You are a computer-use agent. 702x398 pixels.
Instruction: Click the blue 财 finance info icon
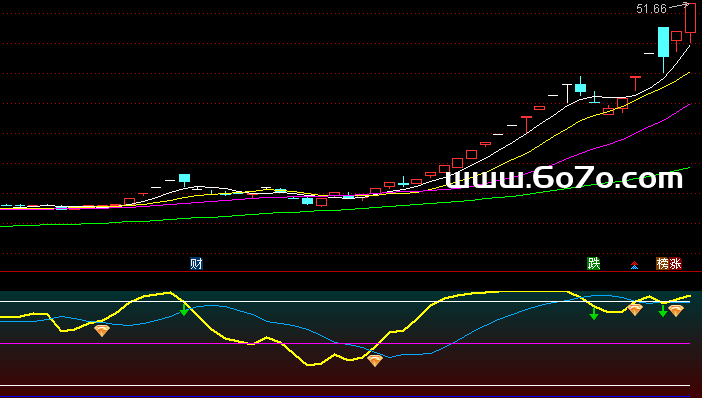tap(196, 264)
